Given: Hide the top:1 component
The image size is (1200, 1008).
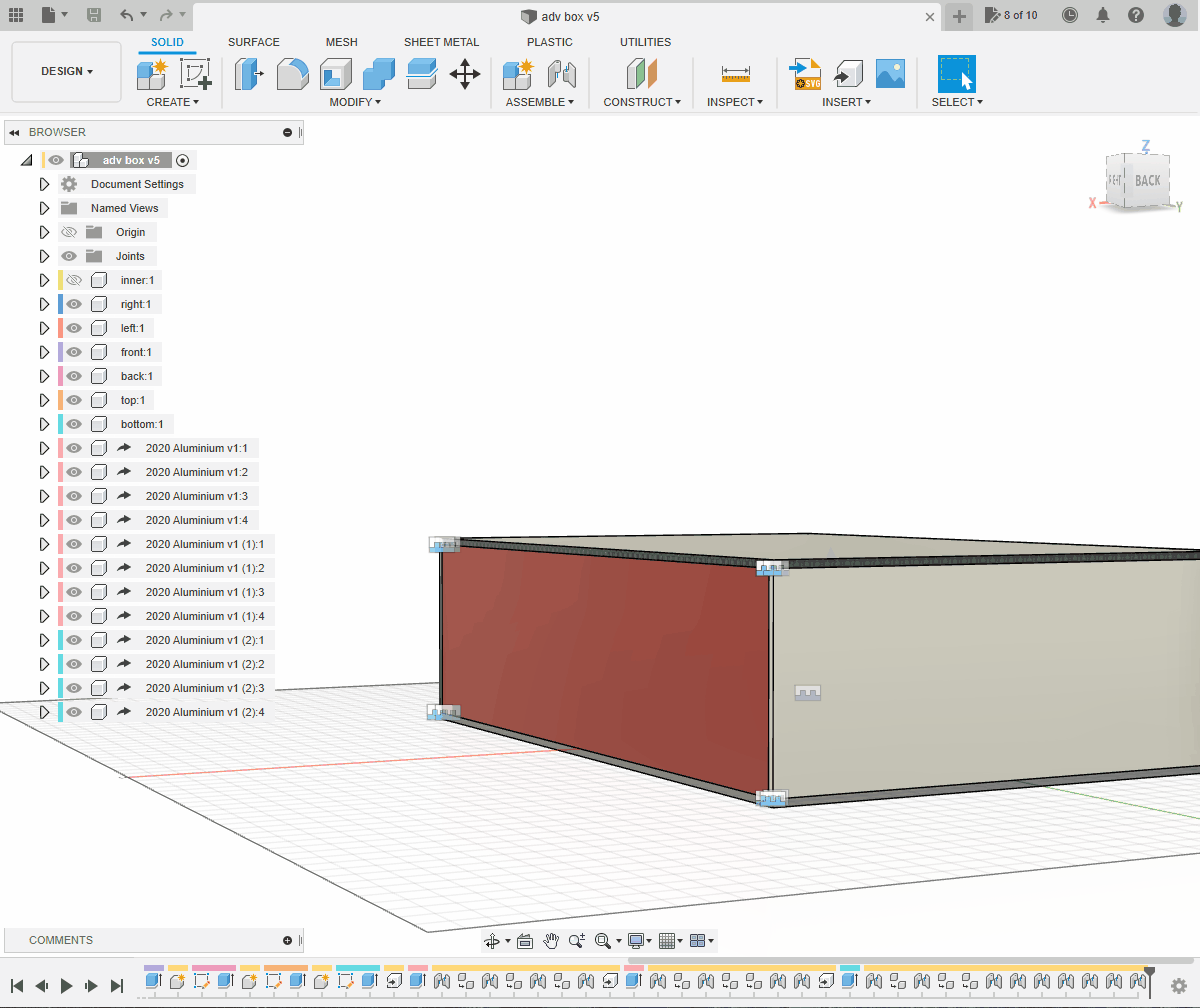Looking at the screenshot, I should click(x=73, y=400).
